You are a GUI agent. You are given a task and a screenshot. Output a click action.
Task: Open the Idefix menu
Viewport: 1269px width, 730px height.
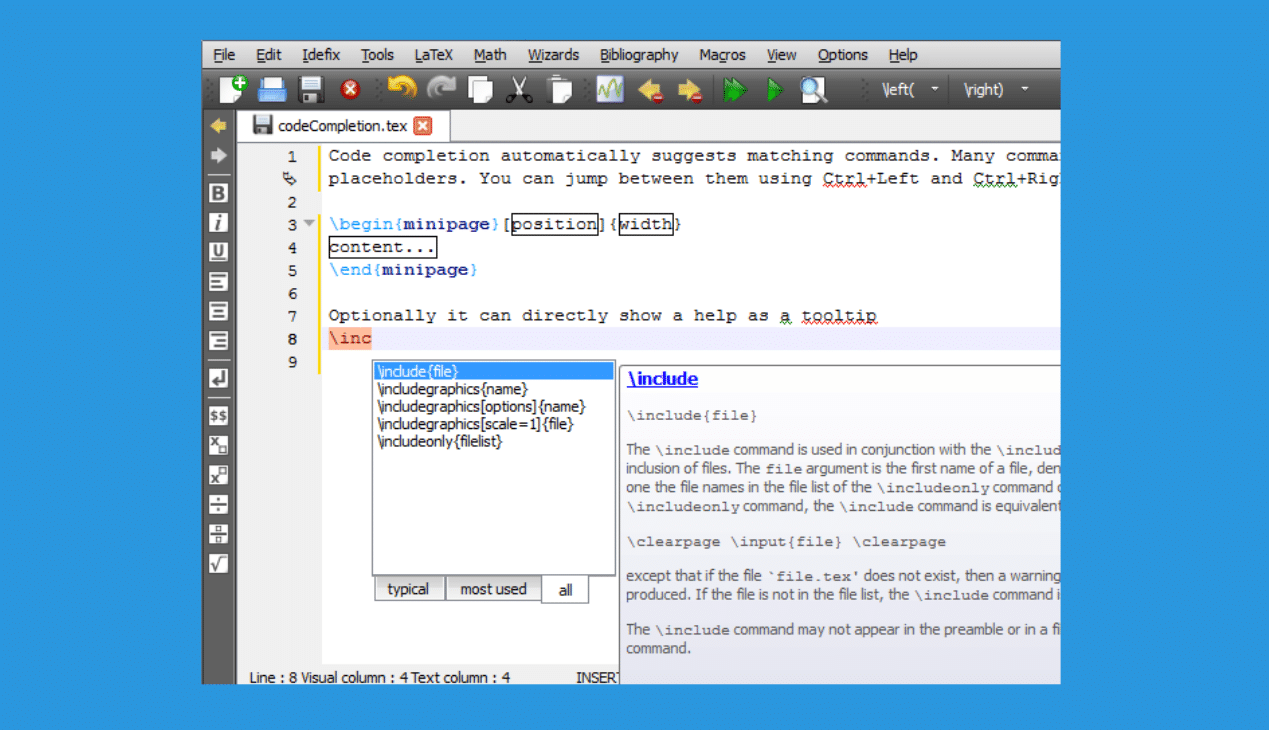321,55
